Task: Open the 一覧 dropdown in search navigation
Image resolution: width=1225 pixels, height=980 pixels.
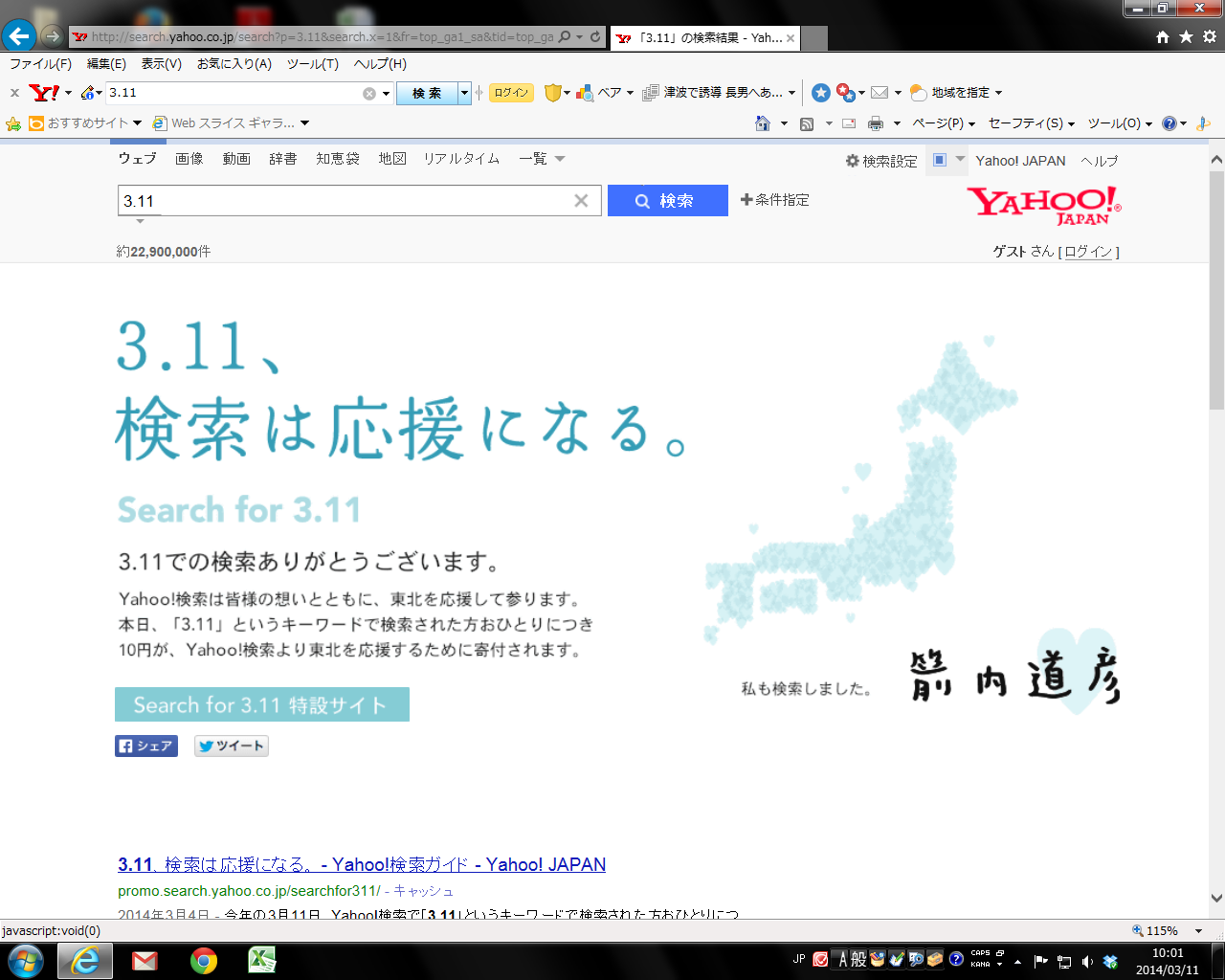Action: 539,159
